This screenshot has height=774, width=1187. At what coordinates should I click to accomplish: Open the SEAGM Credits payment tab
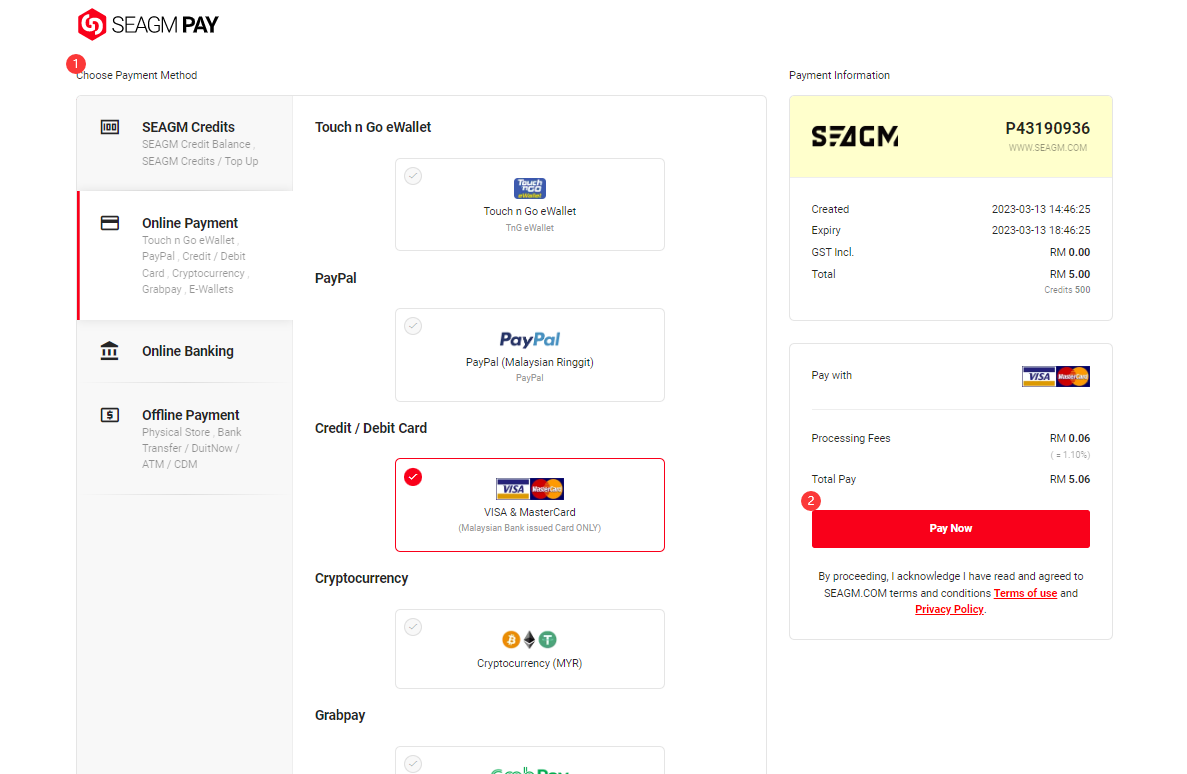tap(185, 143)
